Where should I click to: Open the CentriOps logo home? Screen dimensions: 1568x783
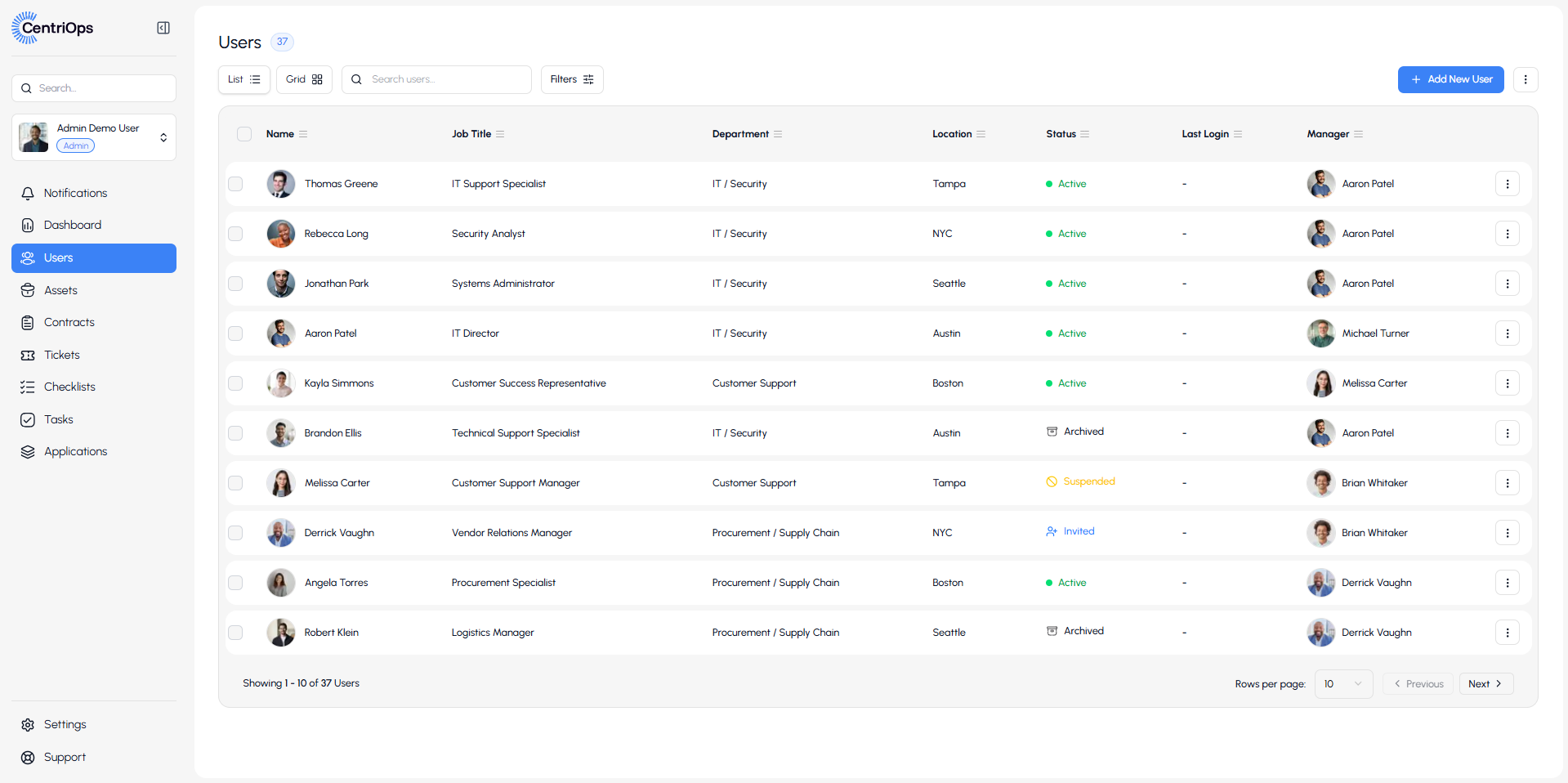52,28
